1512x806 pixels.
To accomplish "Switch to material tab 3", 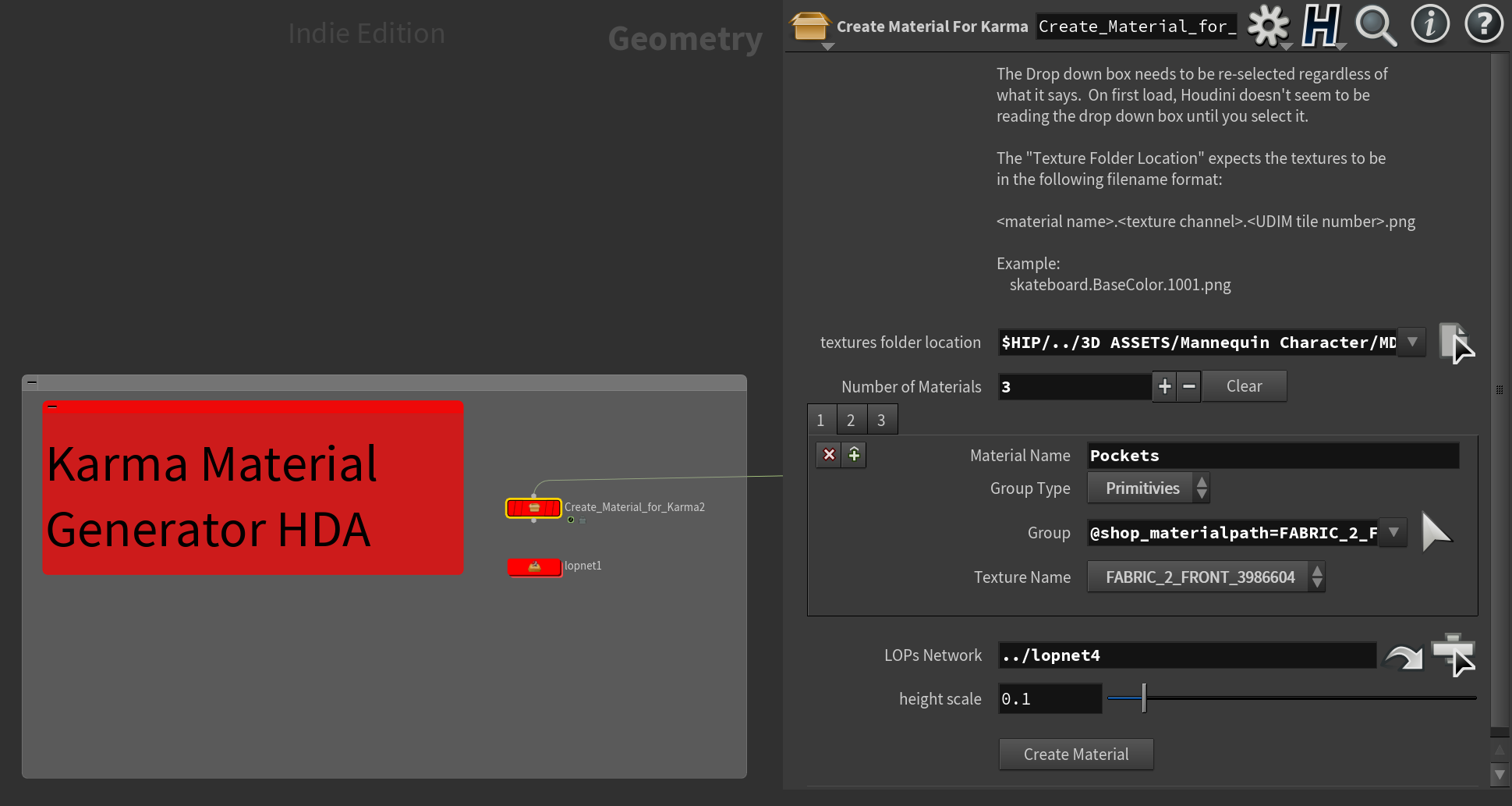I will [882, 421].
